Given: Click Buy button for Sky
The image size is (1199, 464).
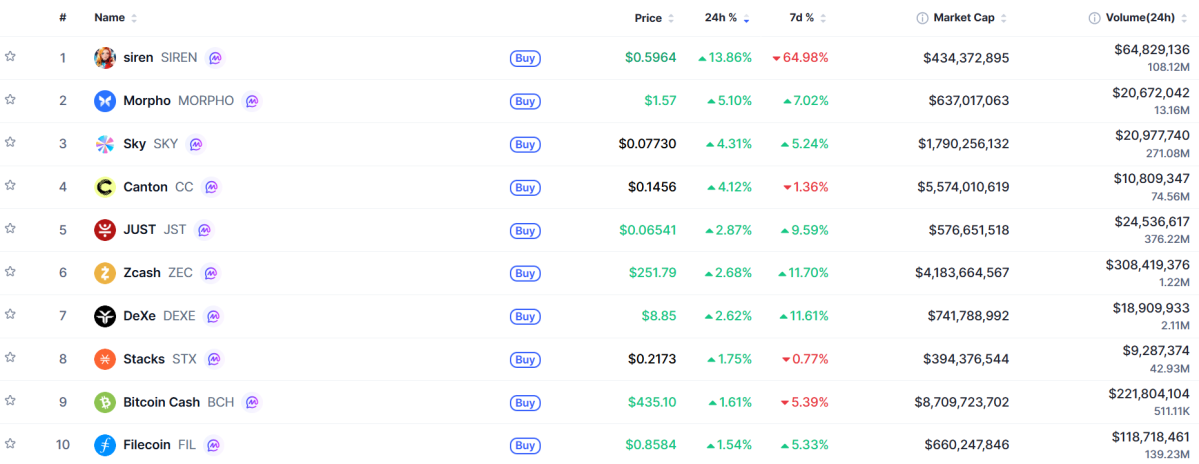Looking at the screenshot, I should (x=525, y=144).
